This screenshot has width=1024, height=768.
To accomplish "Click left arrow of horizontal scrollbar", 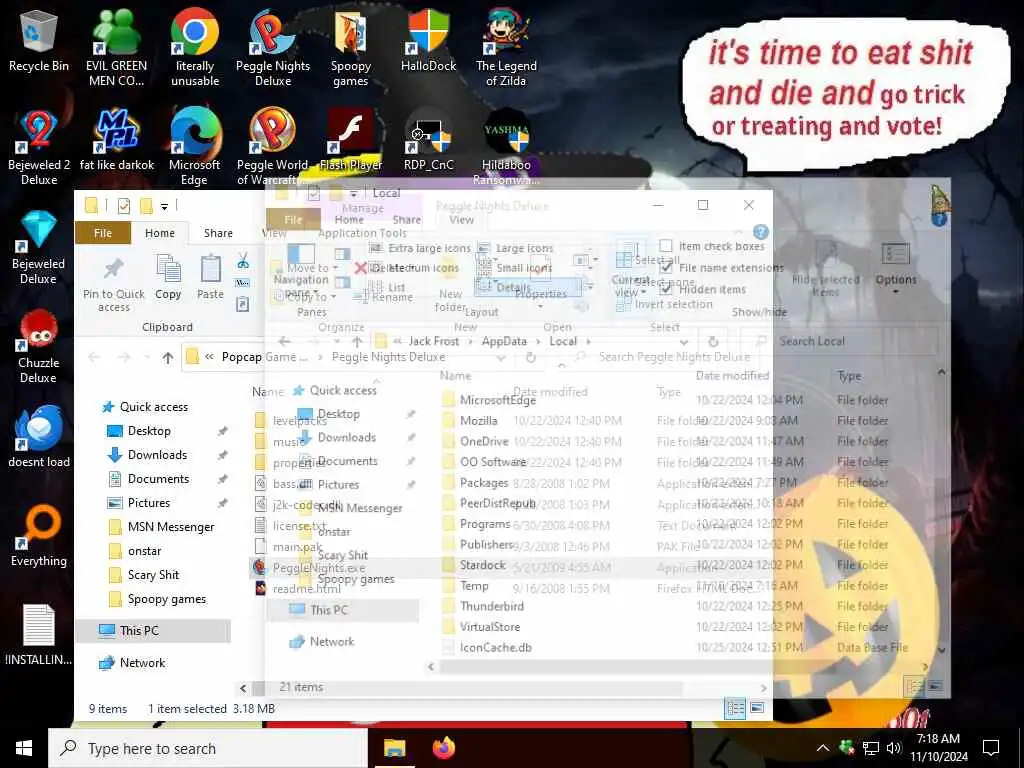I will 243,688.
